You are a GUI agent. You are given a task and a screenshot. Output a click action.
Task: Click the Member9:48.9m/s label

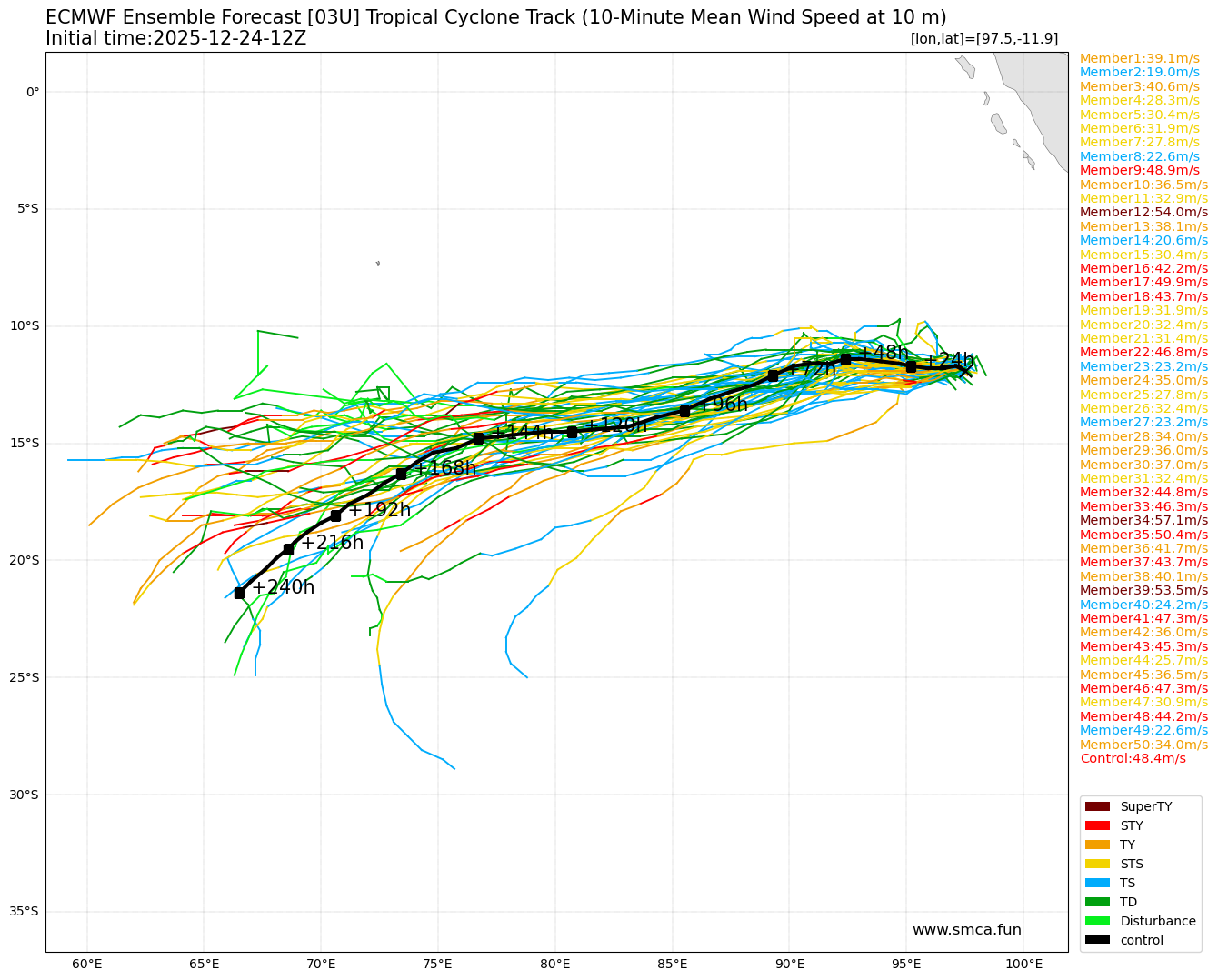click(x=1139, y=169)
